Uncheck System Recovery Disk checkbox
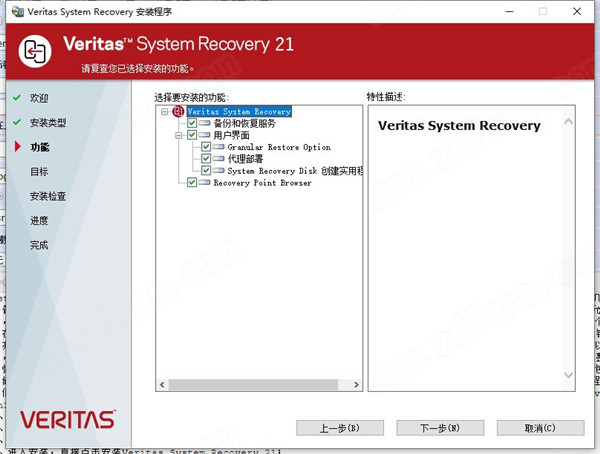600x454 pixels. click(x=206, y=170)
